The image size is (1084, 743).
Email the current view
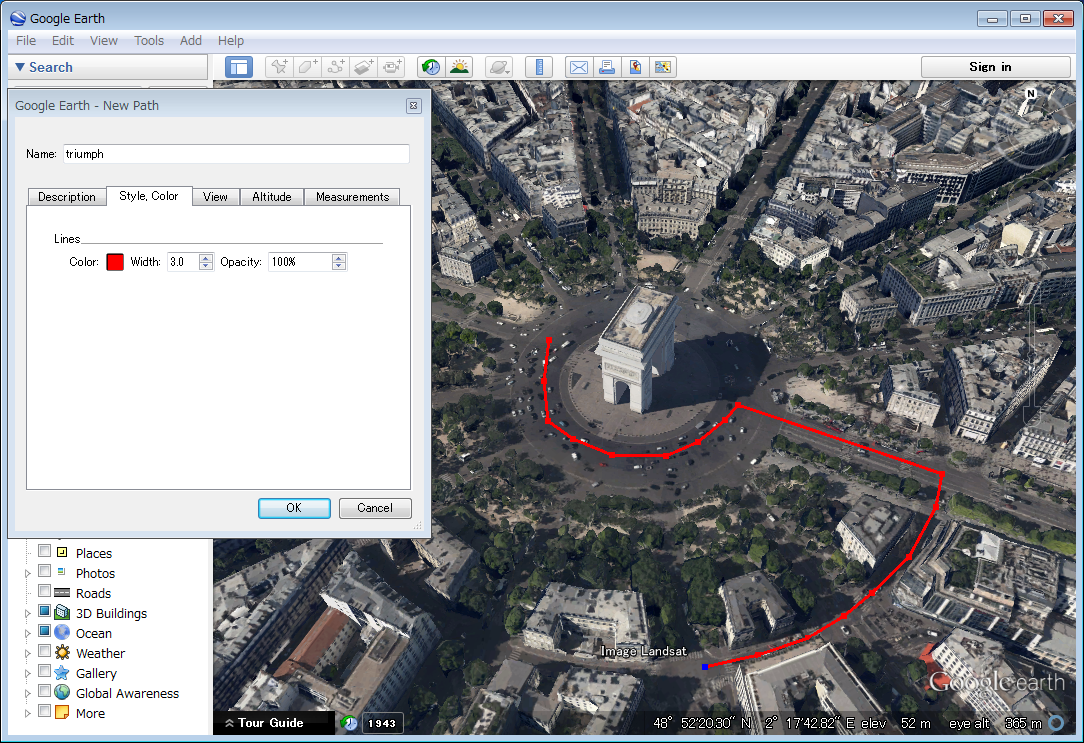click(579, 67)
